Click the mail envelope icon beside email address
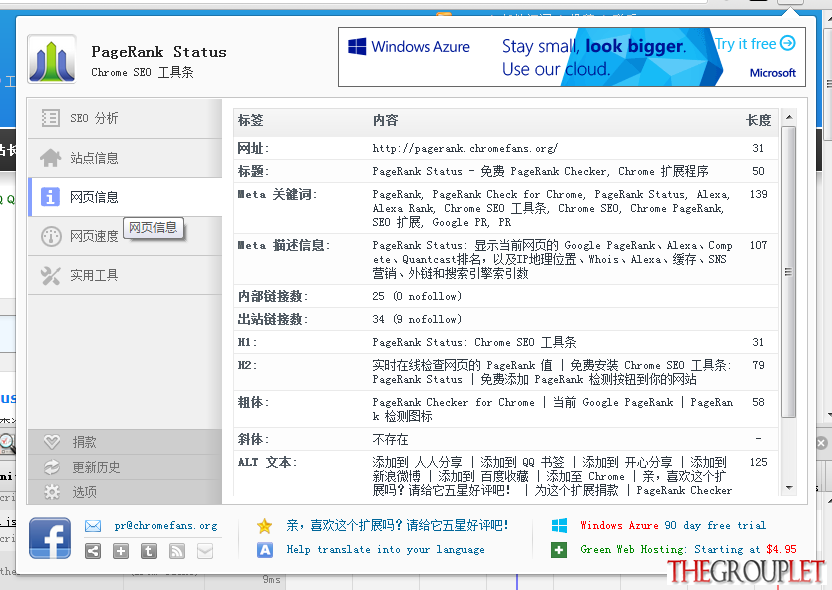The image size is (832, 590). pos(93,526)
